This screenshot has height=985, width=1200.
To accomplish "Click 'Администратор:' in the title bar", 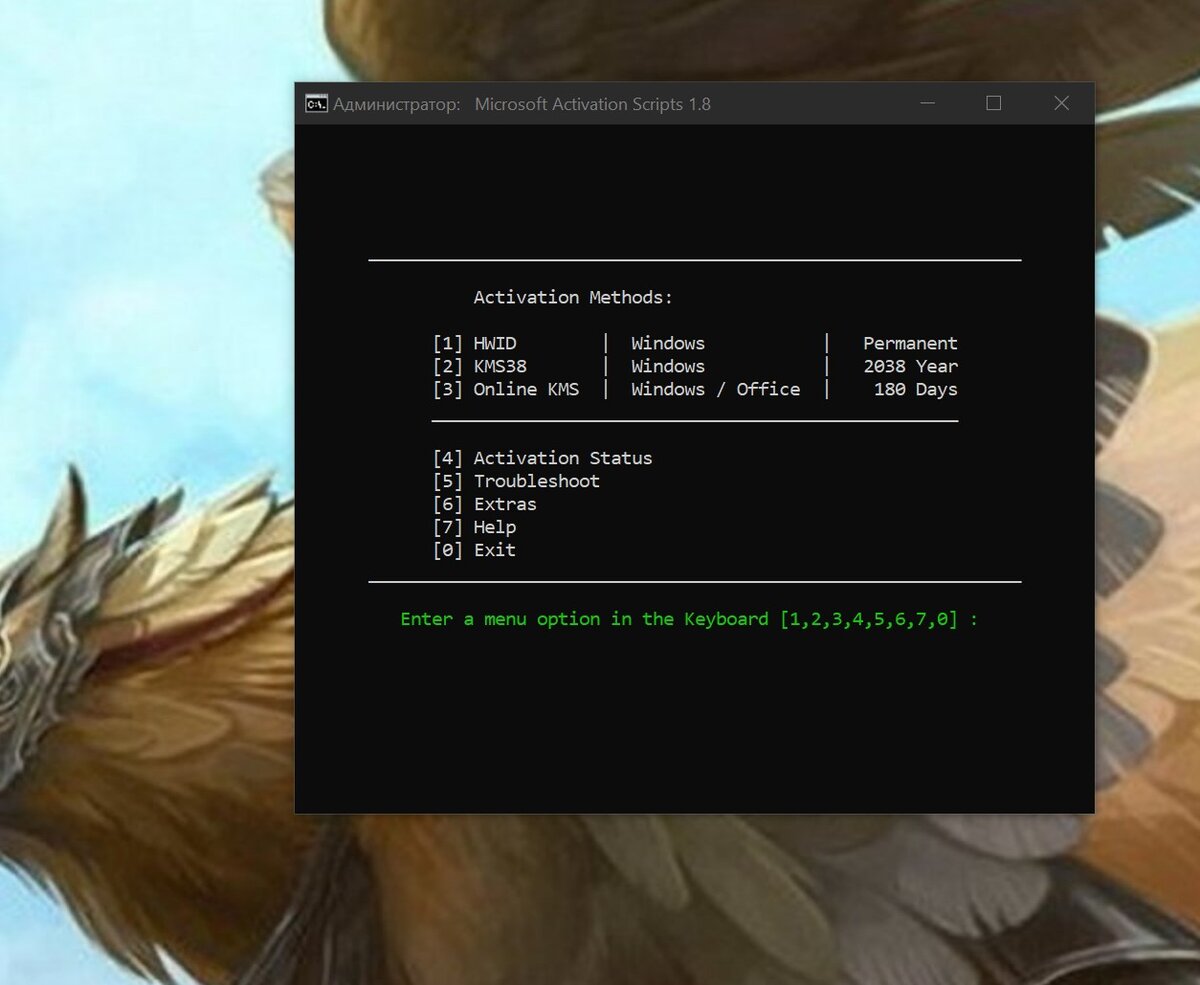I will (x=397, y=104).
